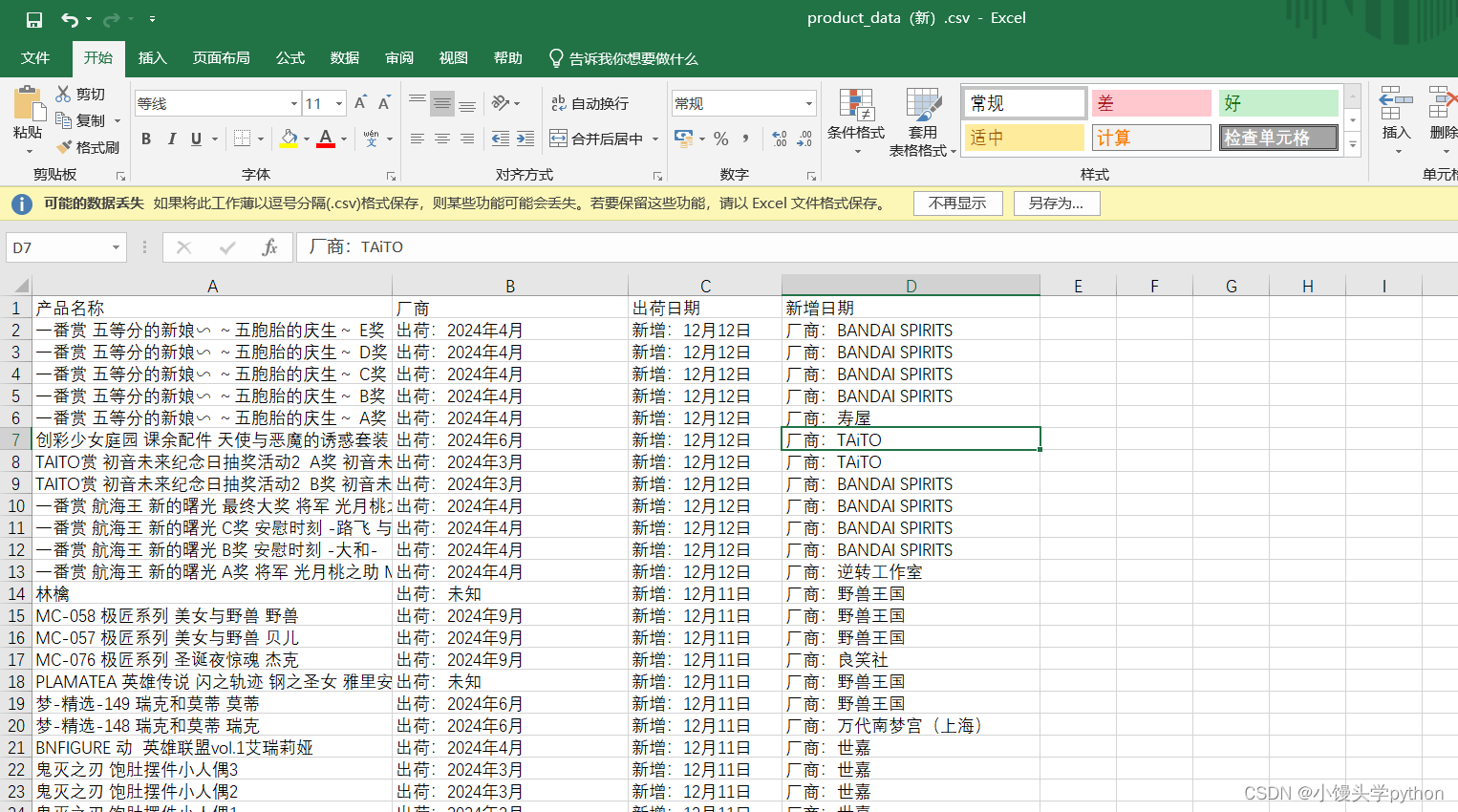Toggle align text right
The height and width of the screenshot is (812, 1458).
click(467, 139)
